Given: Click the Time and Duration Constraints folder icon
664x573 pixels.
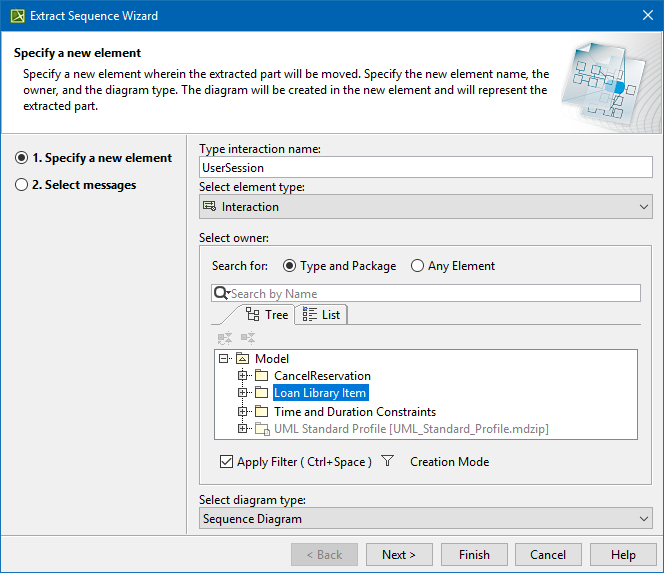Looking at the screenshot, I should click(262, 411).
